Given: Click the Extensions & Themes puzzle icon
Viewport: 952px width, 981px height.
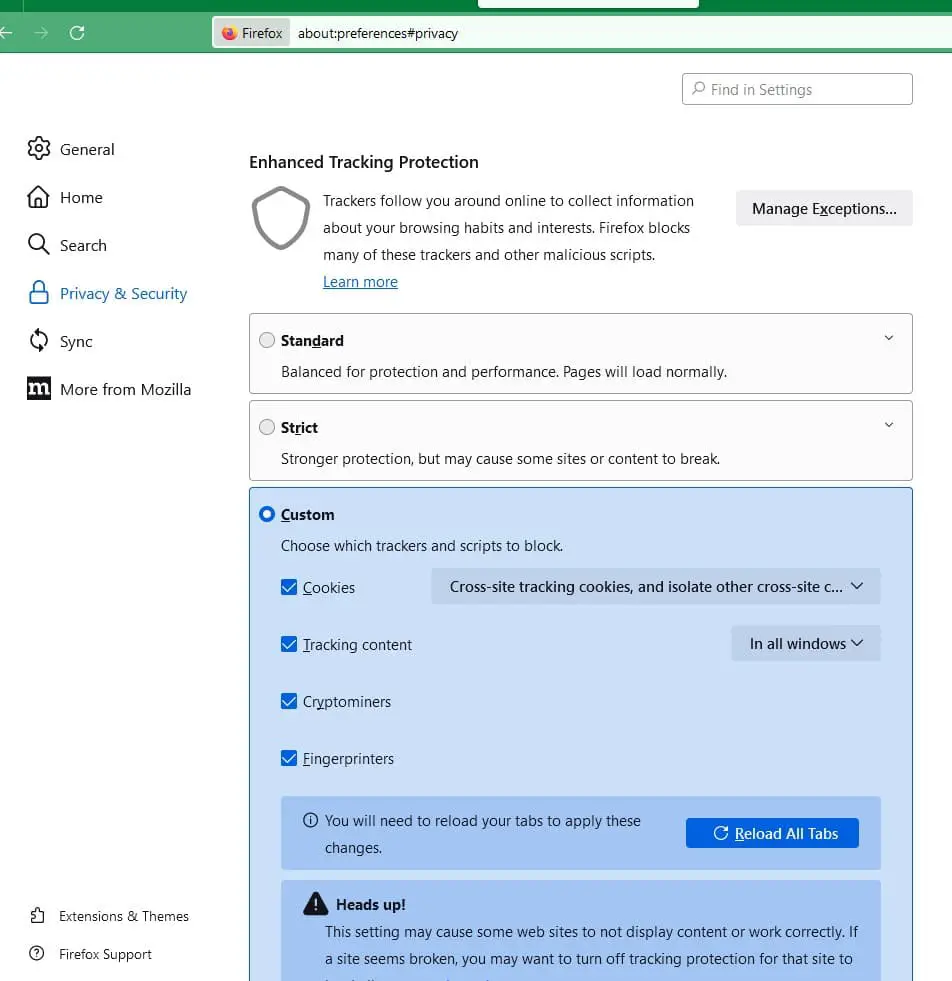Looking at the screenshot, I should pos(38,916).
